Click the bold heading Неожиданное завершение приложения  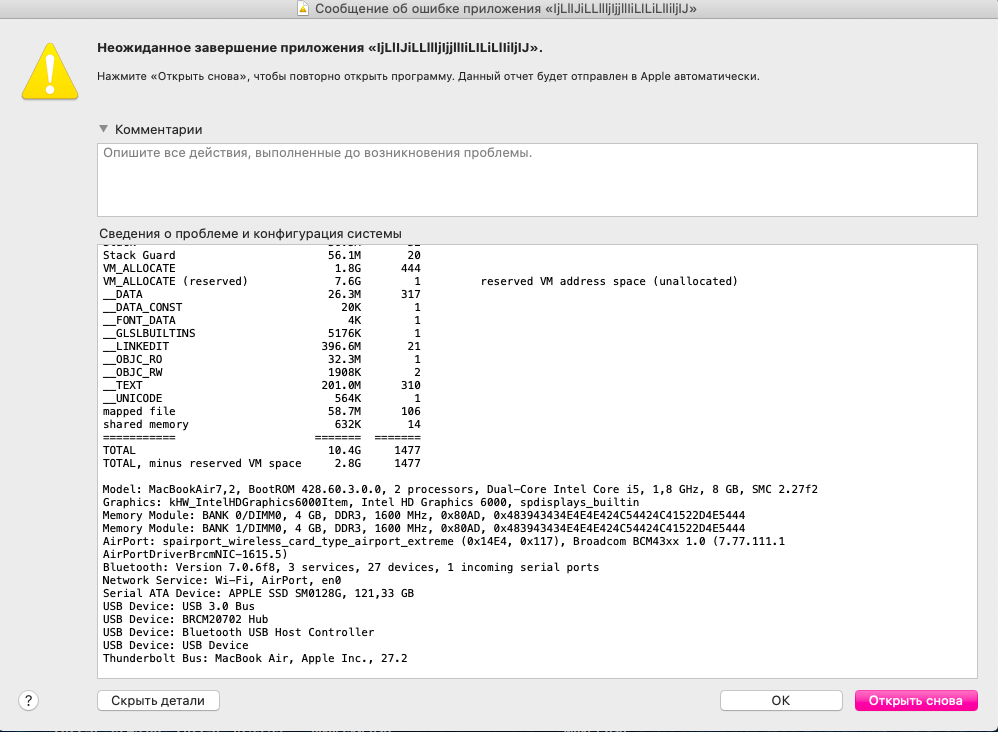(320, 47)
